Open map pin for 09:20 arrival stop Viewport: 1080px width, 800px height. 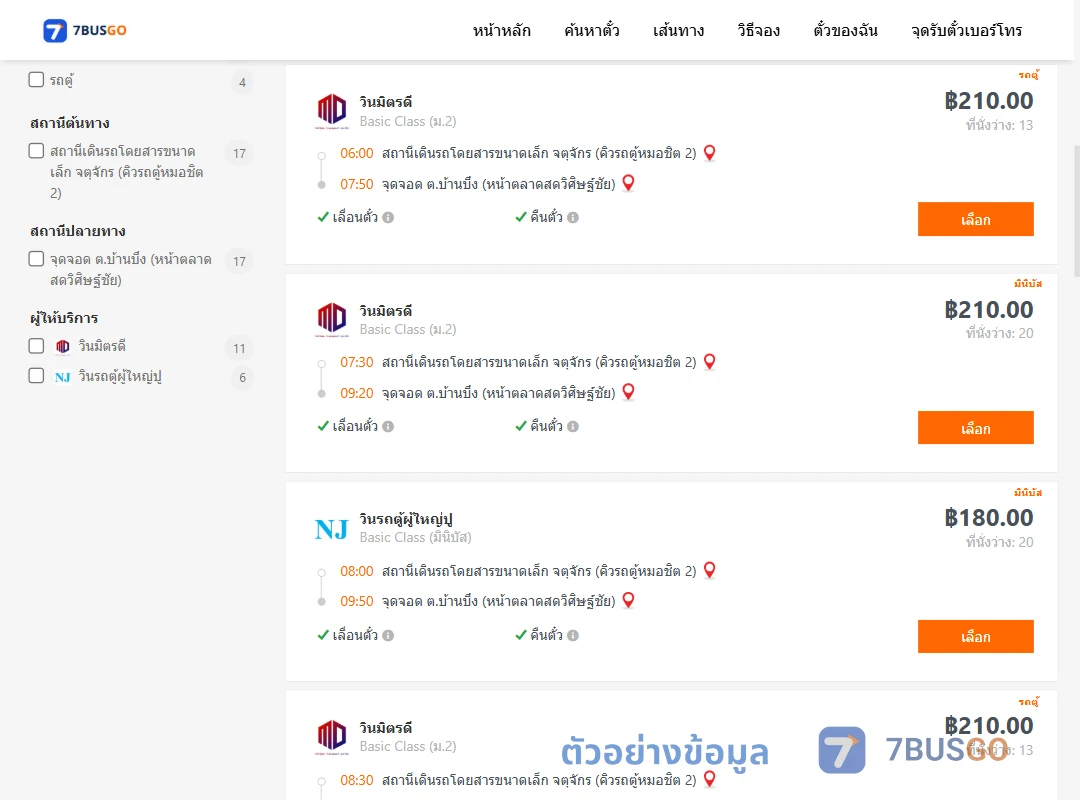tap(628, 392)
